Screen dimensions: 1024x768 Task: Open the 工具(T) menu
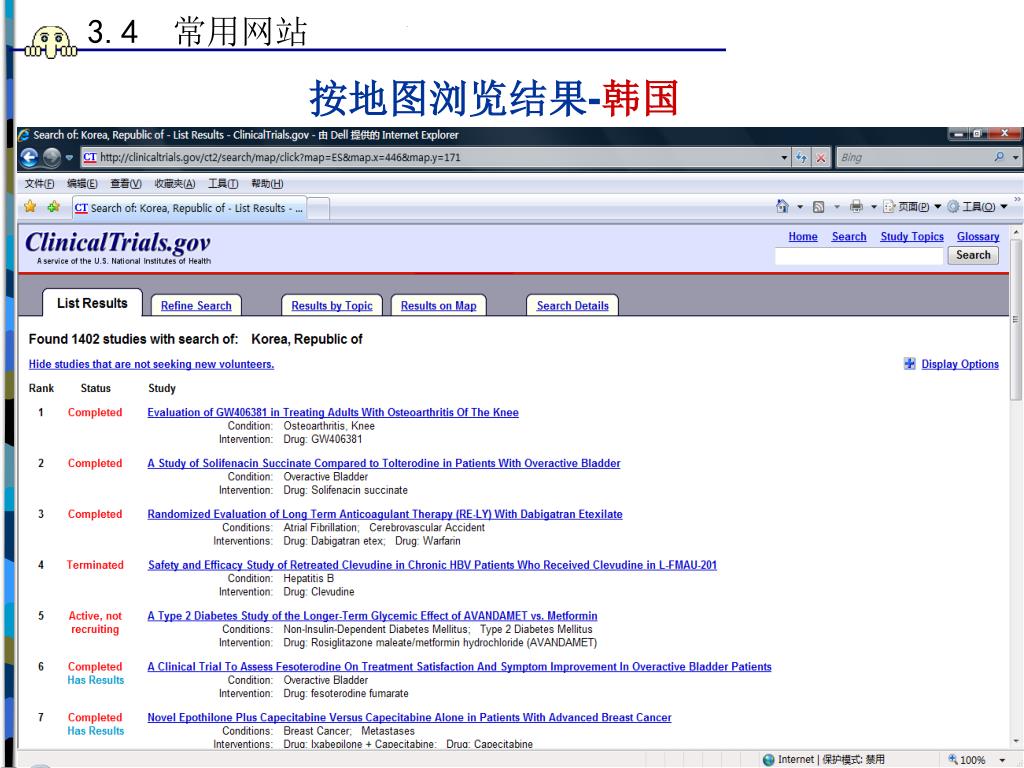223,184
